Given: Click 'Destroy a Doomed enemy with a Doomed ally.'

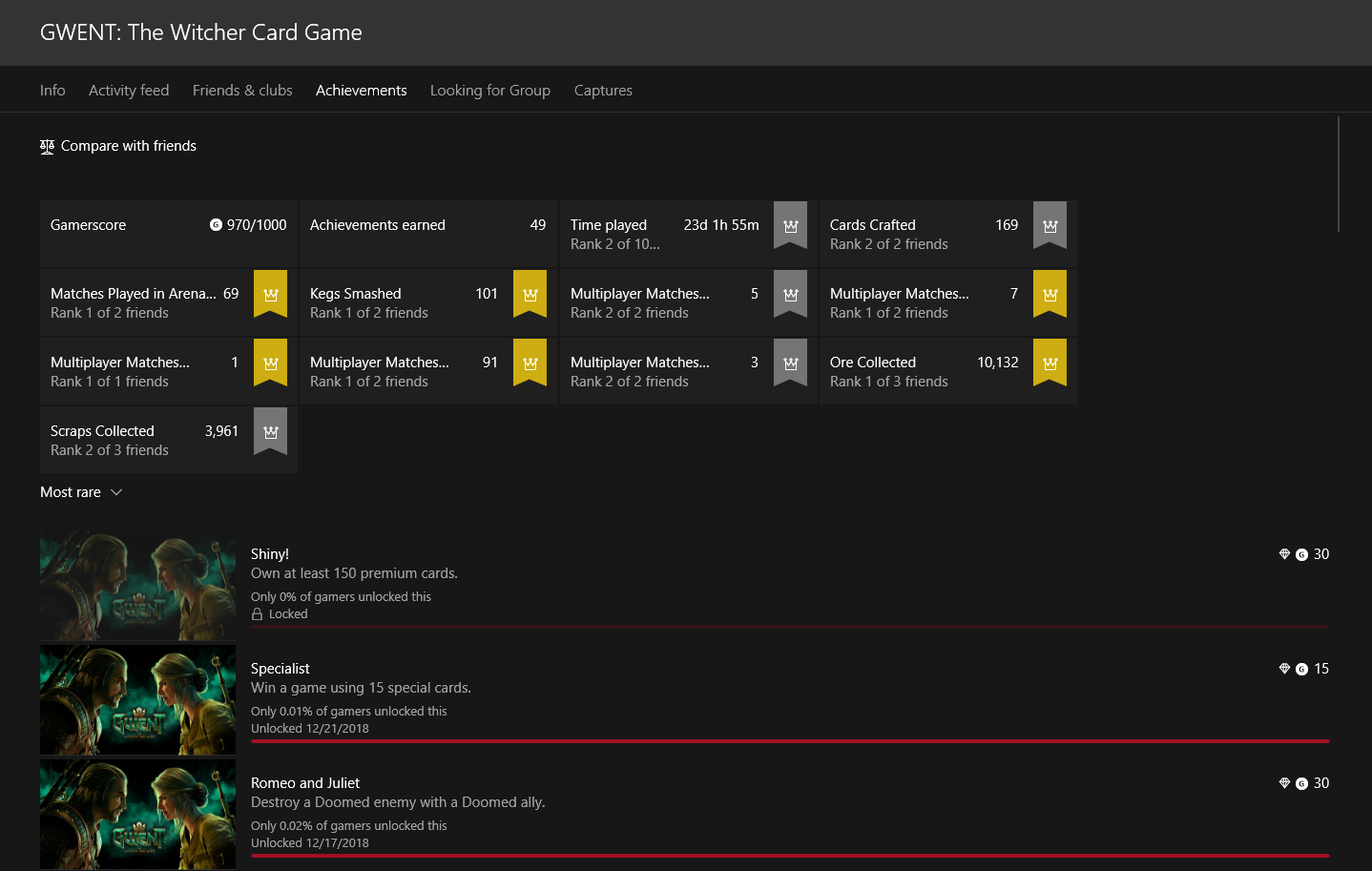Looking at the screenshot, I should click(398, 802).
